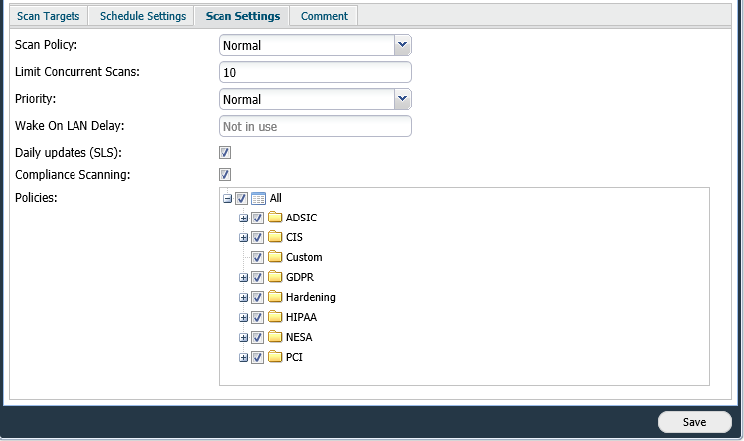Click the ADSIC folder icon
744x441 pixels.
point(275,218)
